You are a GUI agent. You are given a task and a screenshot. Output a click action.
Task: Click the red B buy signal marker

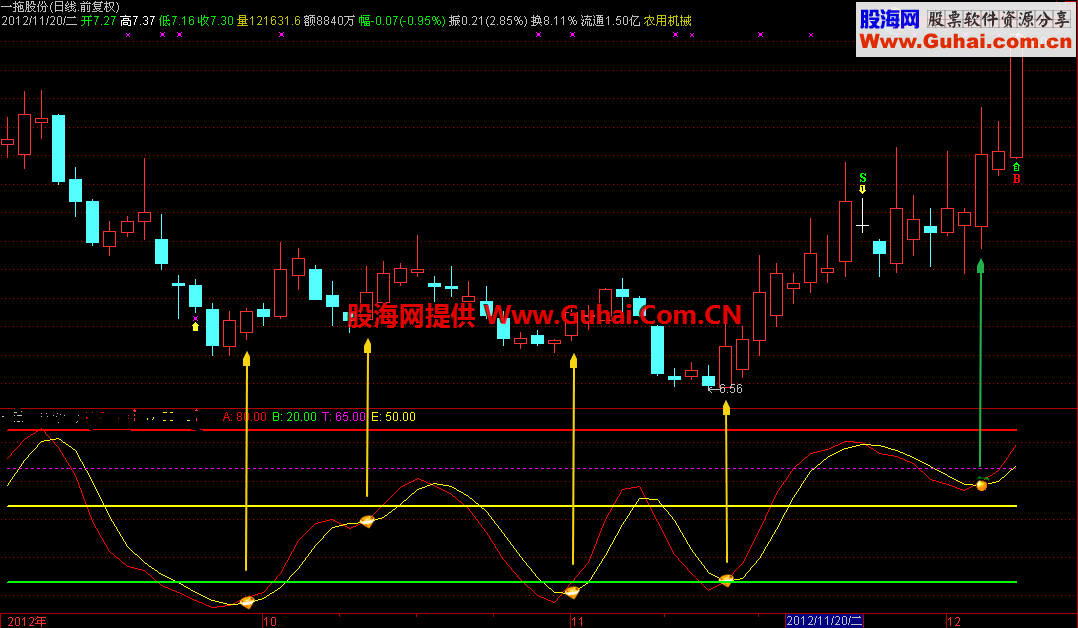pyautogui.click(x=1016, y=179)
